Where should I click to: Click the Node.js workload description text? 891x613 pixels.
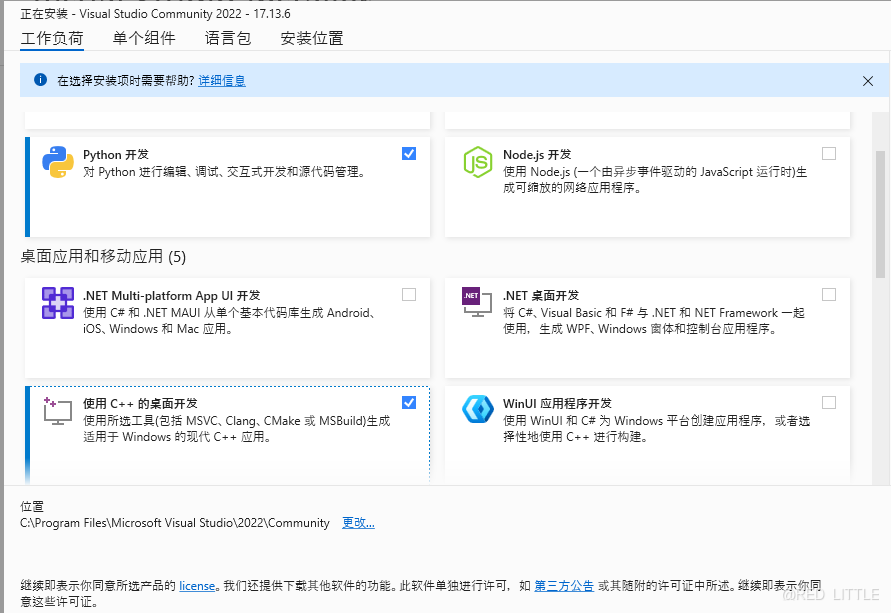[655, 180]
